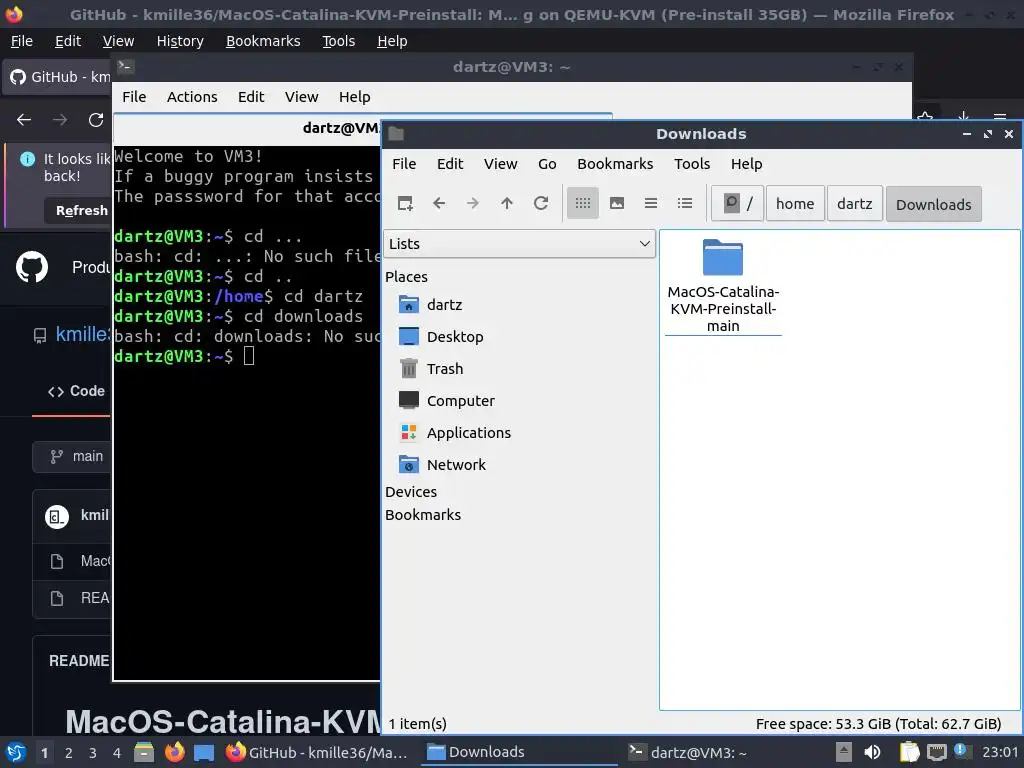Viewport: 1024px width, 768px height.
Task: Open Firefox Bookmarks menu
Action: point(263,41)
